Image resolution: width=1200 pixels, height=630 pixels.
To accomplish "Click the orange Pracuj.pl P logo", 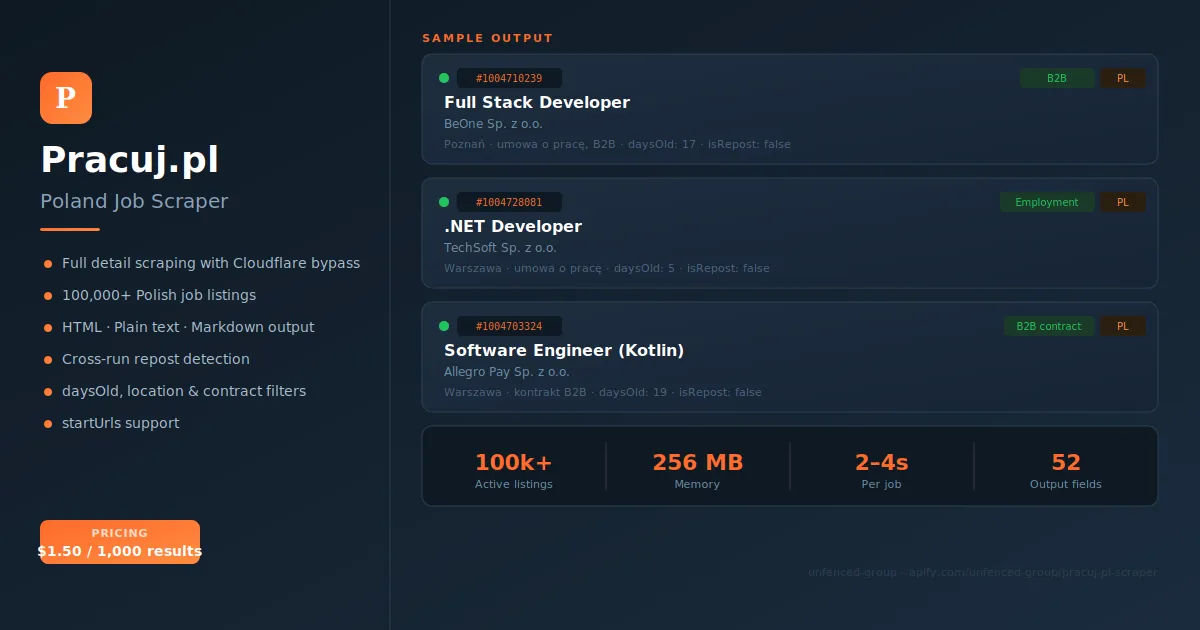I will coord(66,98).
